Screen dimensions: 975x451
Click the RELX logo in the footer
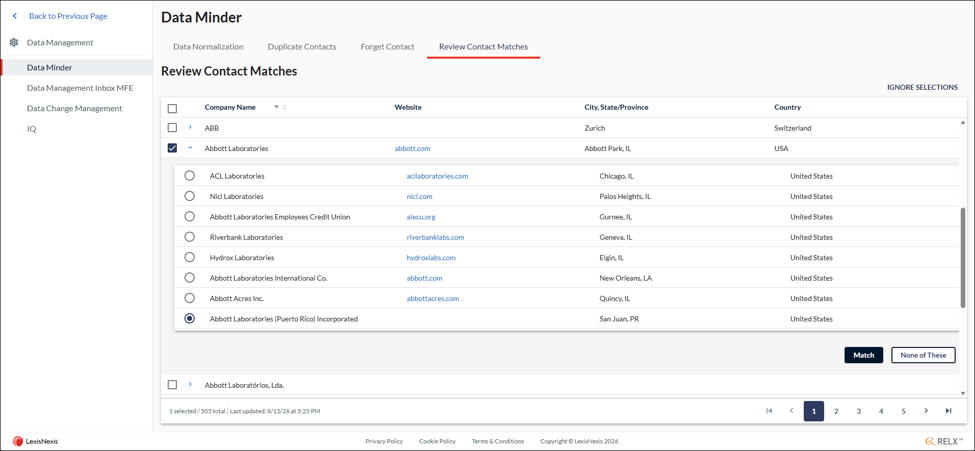click(944, 441)
